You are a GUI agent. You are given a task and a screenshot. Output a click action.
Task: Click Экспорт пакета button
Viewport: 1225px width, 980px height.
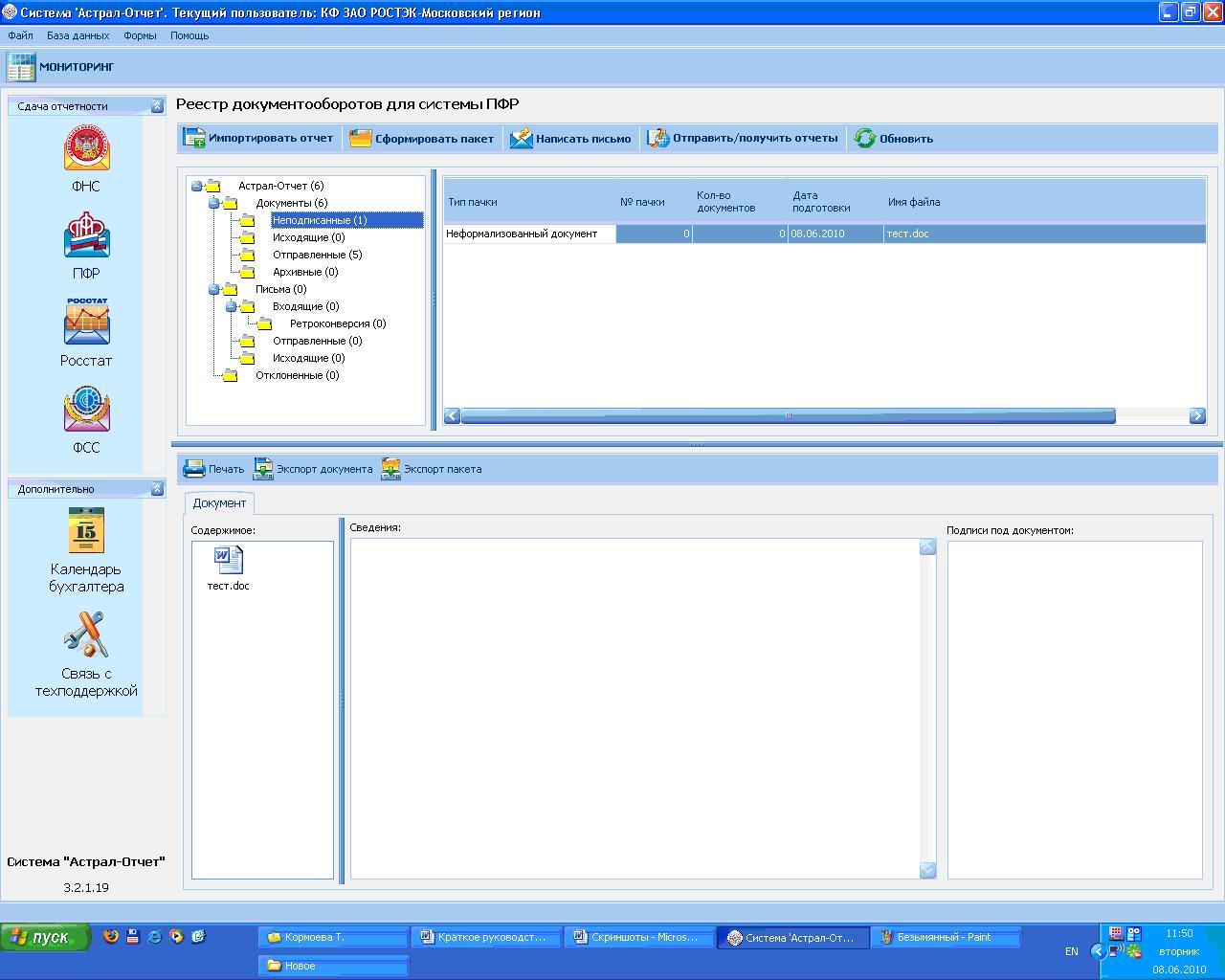coord(431,469)
